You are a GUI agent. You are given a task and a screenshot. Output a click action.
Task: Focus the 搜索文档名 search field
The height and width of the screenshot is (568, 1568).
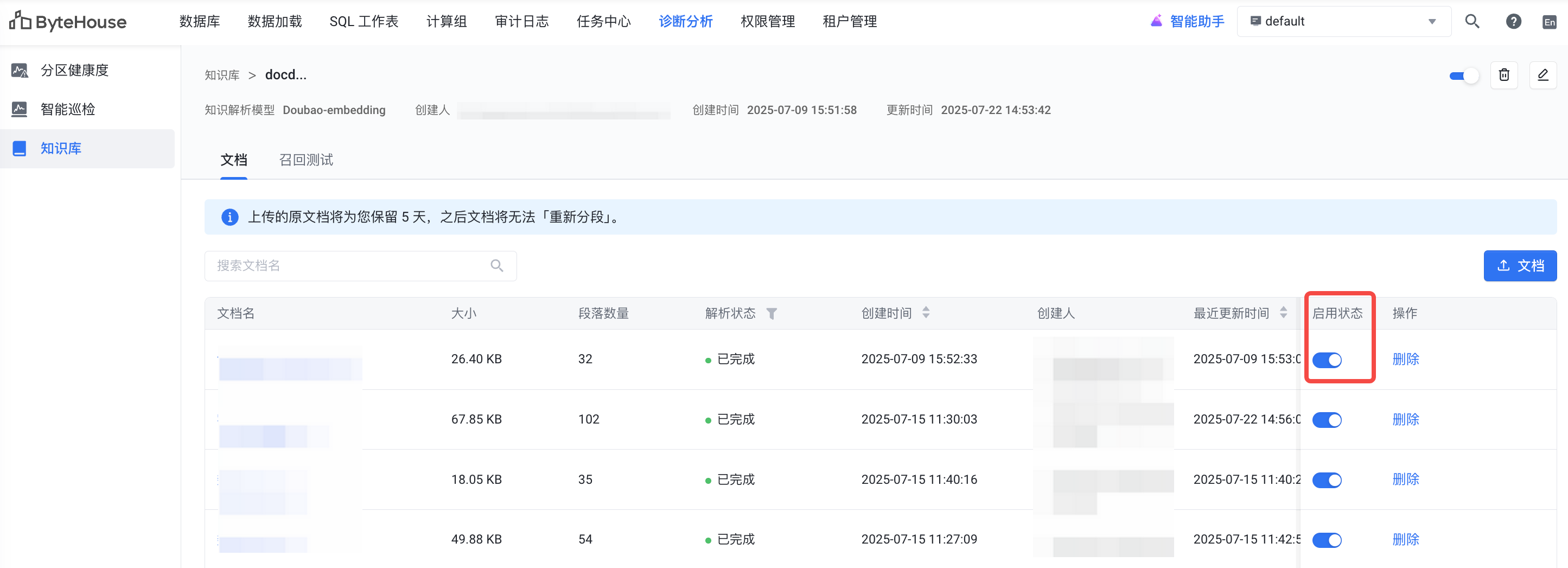(x=360, y=266)
